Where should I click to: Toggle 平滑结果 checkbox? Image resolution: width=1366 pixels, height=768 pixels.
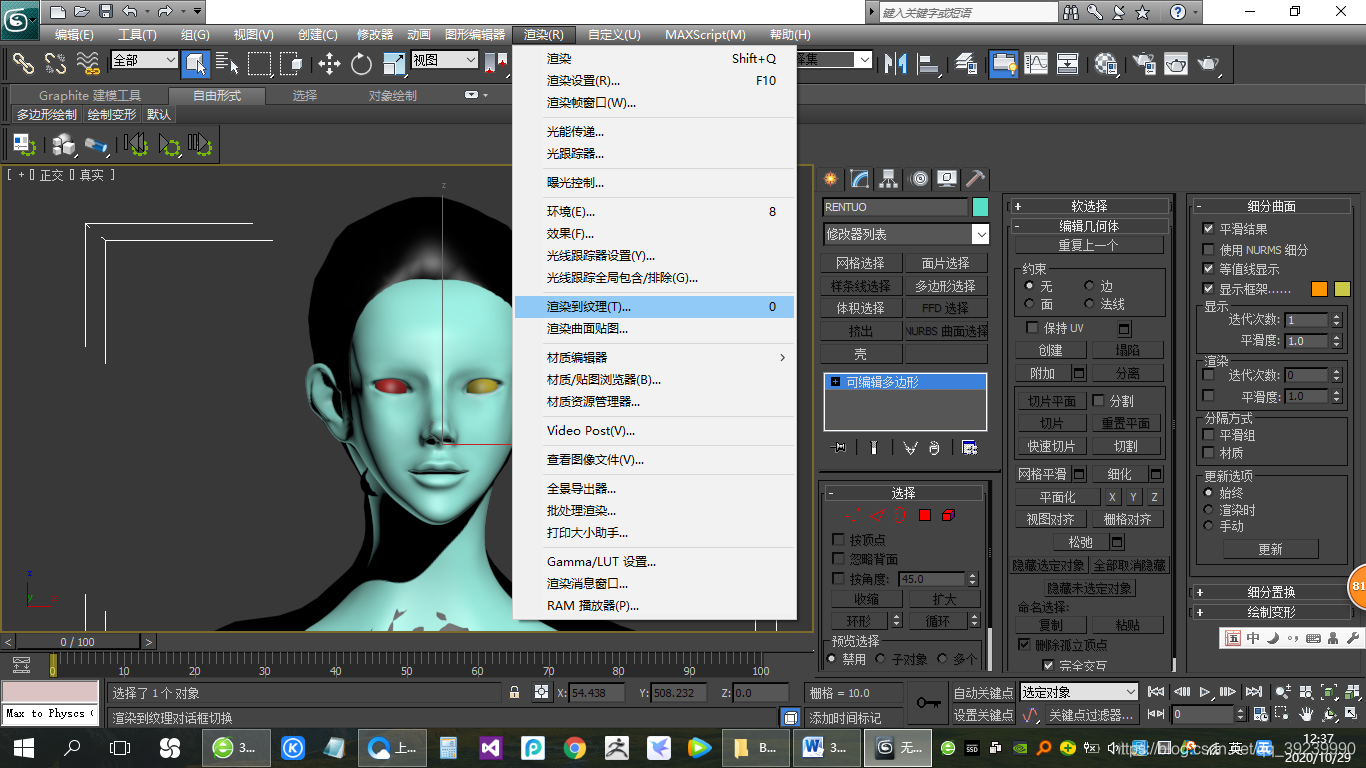click(x=1209, y=229)
